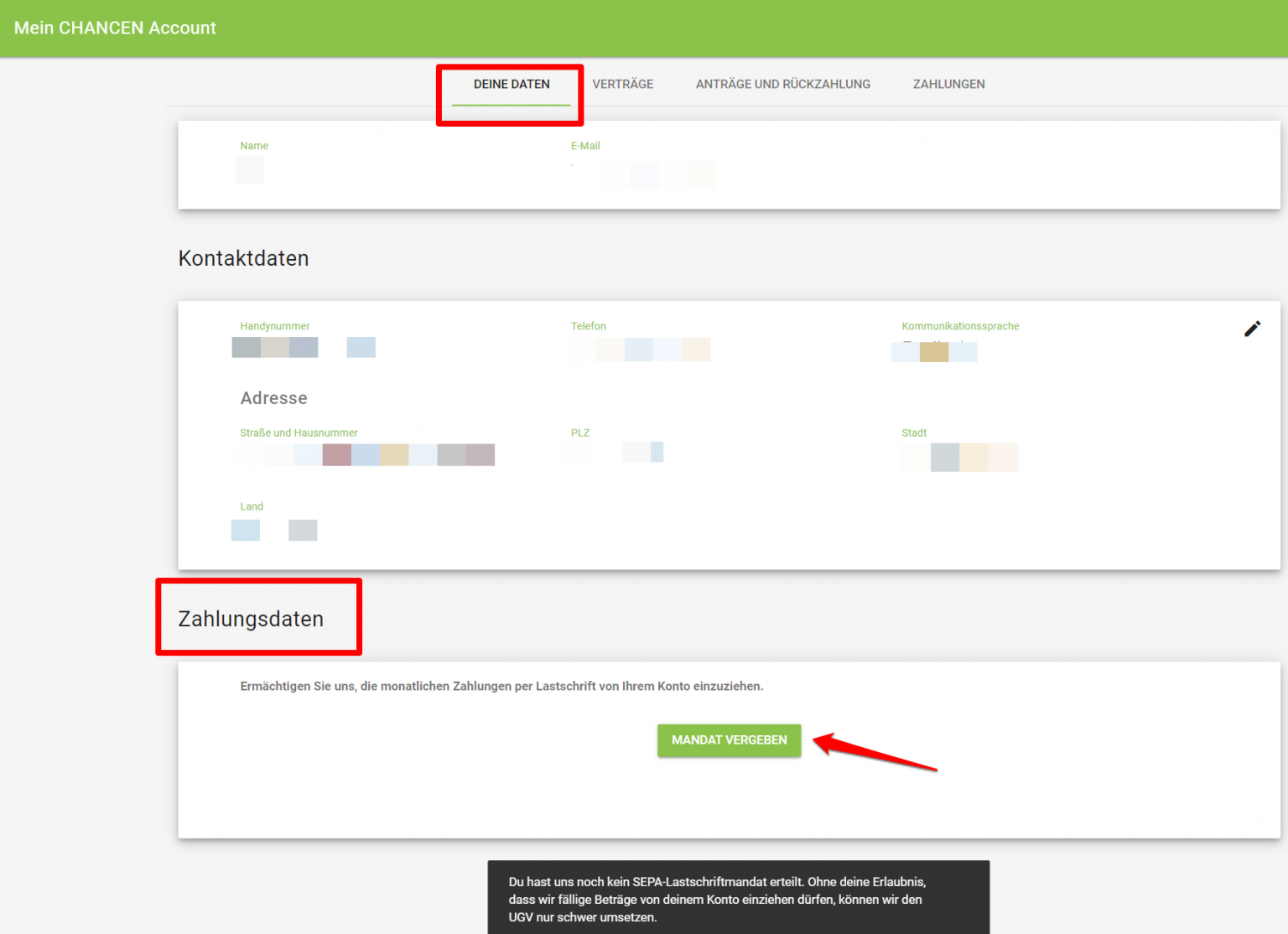This screenshot has height=934, width=1288.
Task: Go to the Zahlungen tab
Action: [948, 84]
